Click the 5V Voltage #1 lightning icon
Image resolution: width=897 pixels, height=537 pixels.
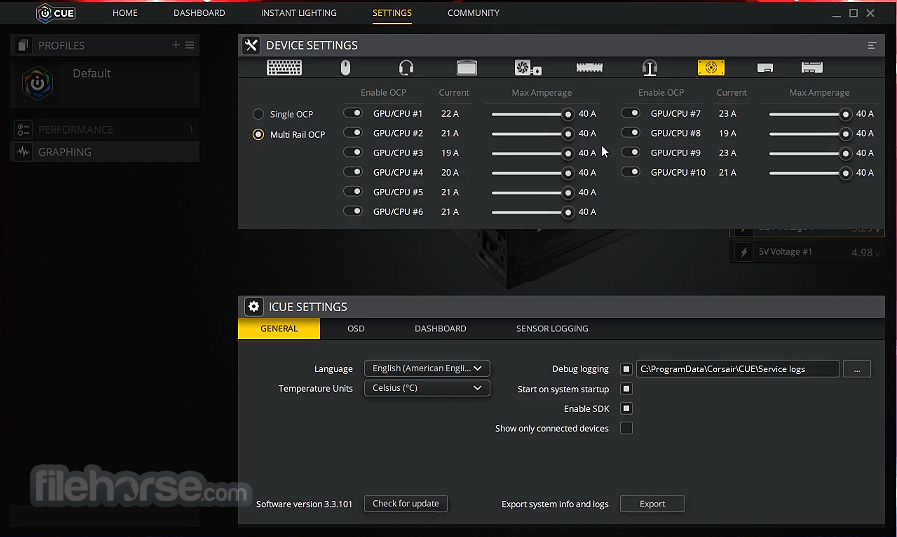pyautogui.click(x=744, y=252)
